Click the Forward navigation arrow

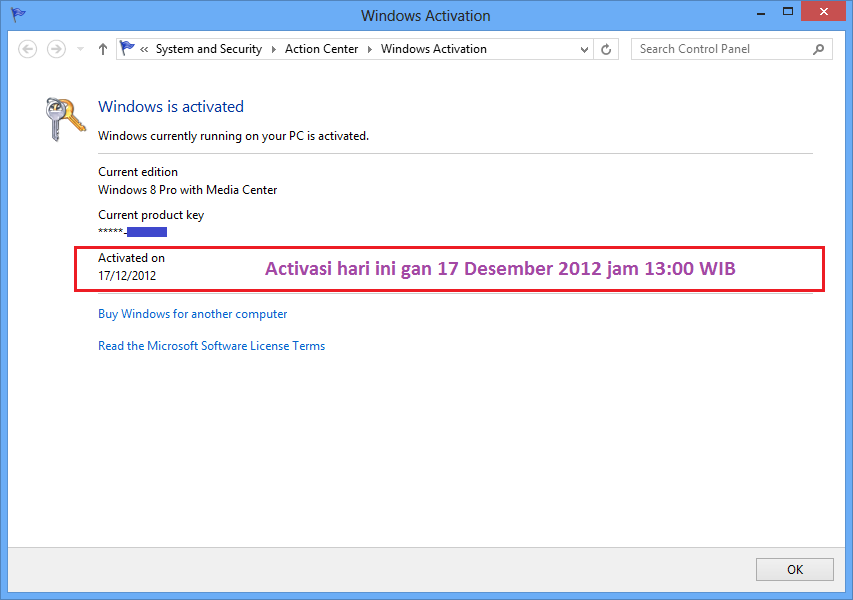tap(56, 49)
